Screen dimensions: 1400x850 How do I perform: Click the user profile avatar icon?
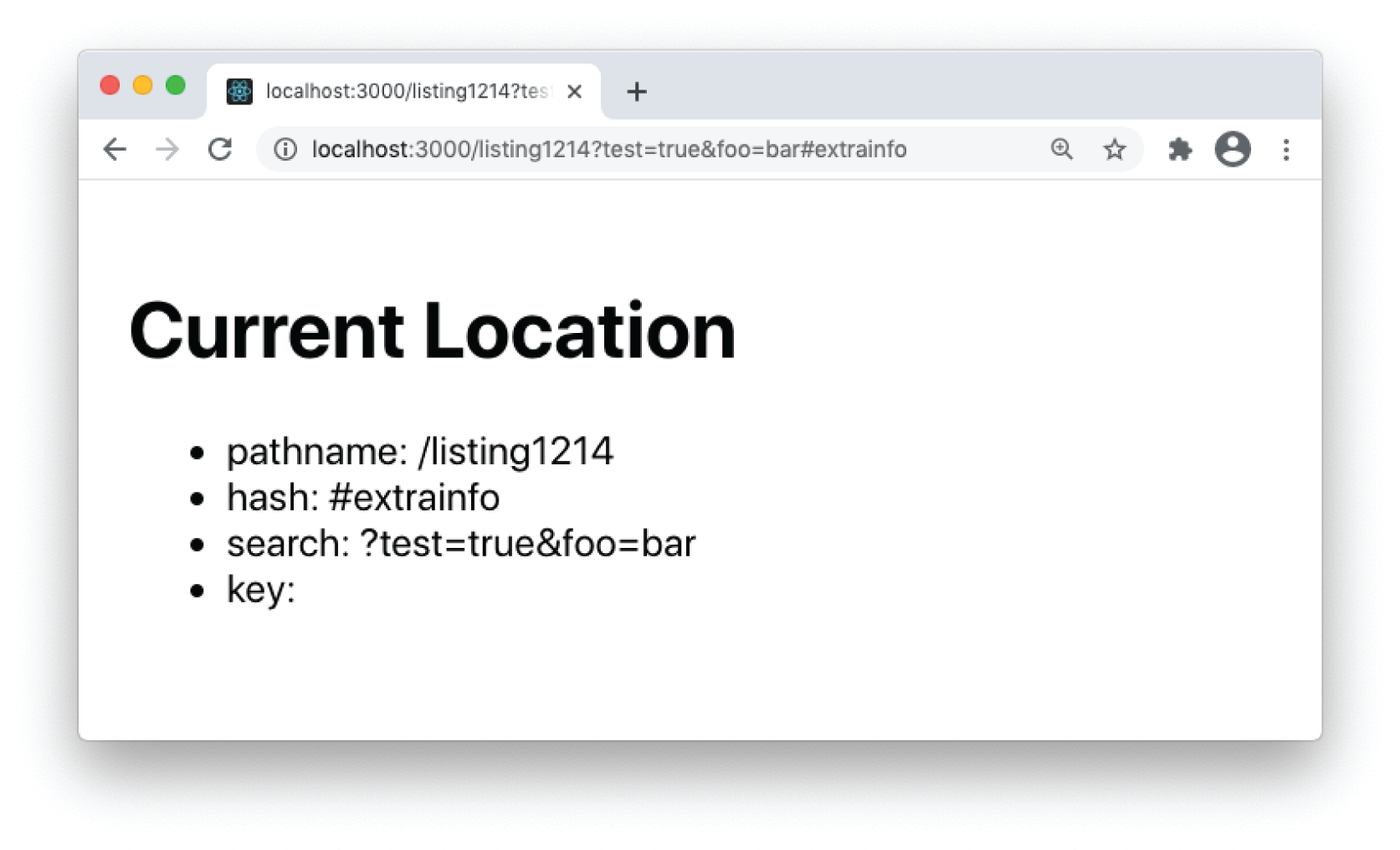(1232, 149)
